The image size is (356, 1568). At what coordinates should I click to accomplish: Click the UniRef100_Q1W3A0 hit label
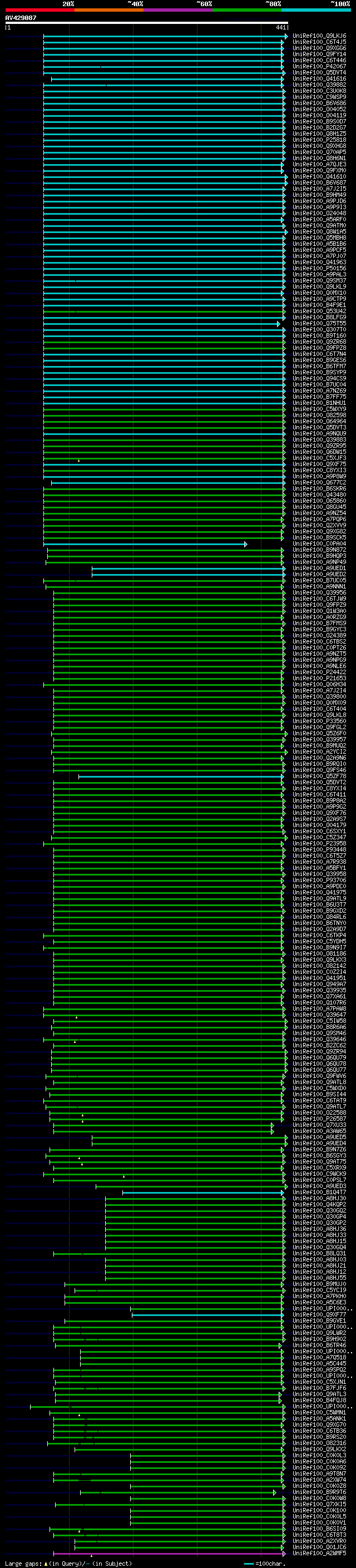click(x=319, y=611)
